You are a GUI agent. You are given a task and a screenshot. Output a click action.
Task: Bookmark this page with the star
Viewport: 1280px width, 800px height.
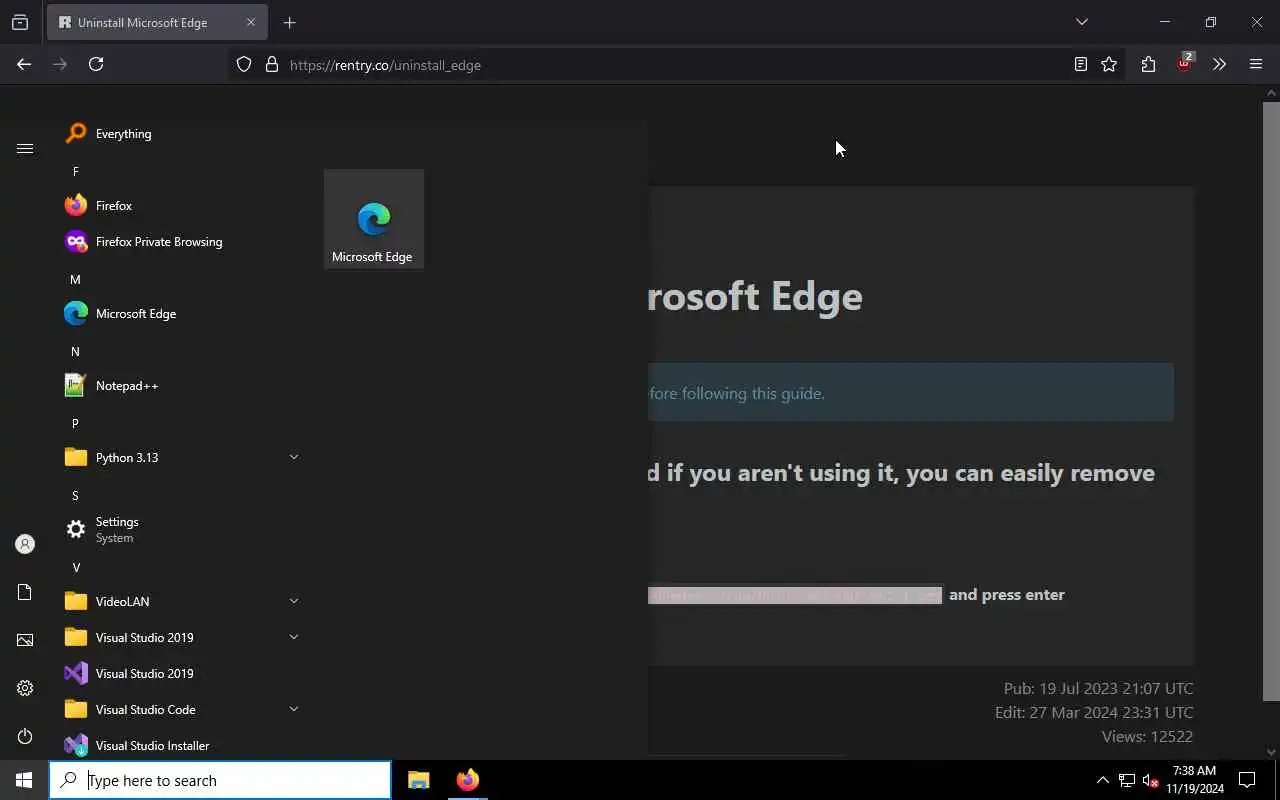(x=1109, y=64)
